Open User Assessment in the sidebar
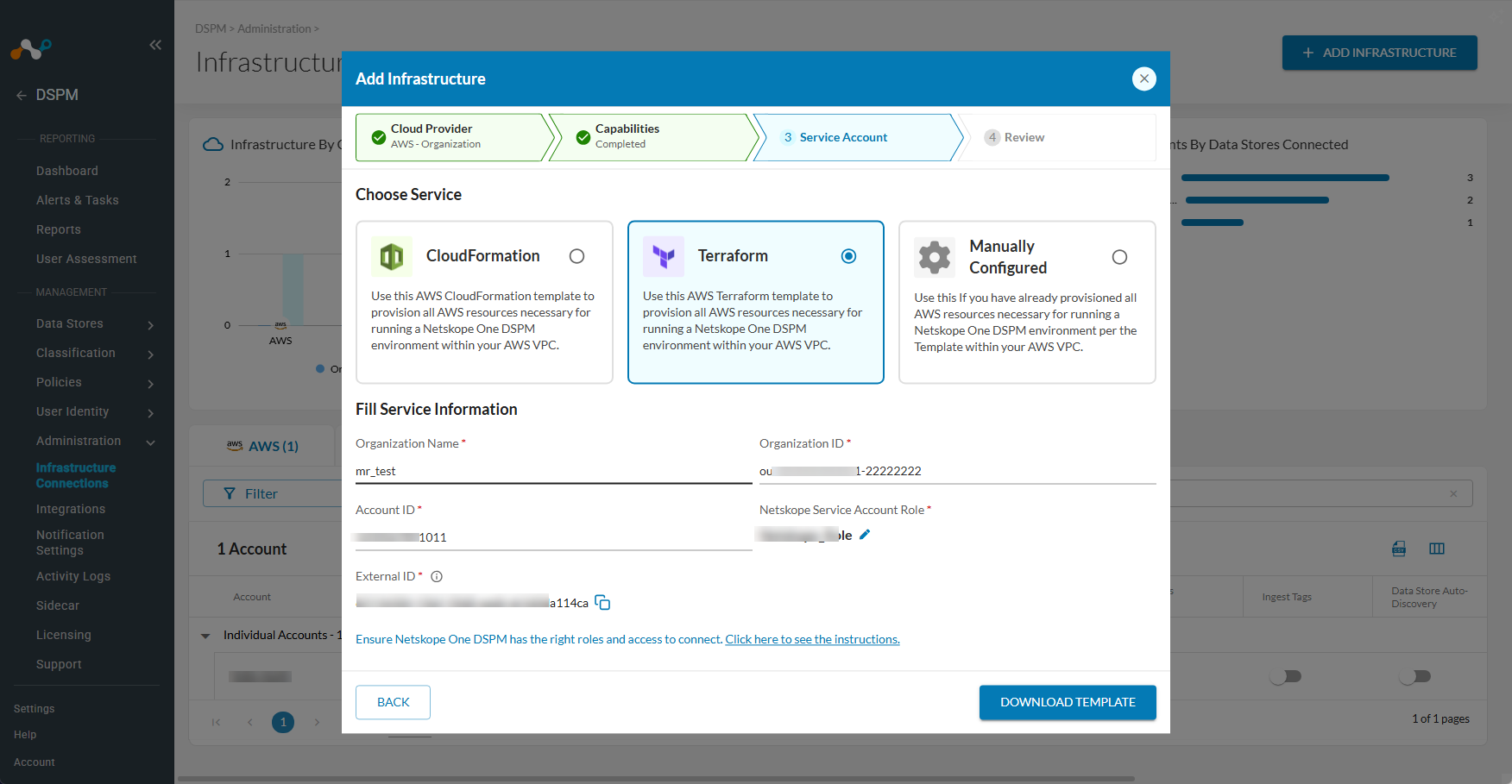The image size is (1512, 784). [86, 259]
